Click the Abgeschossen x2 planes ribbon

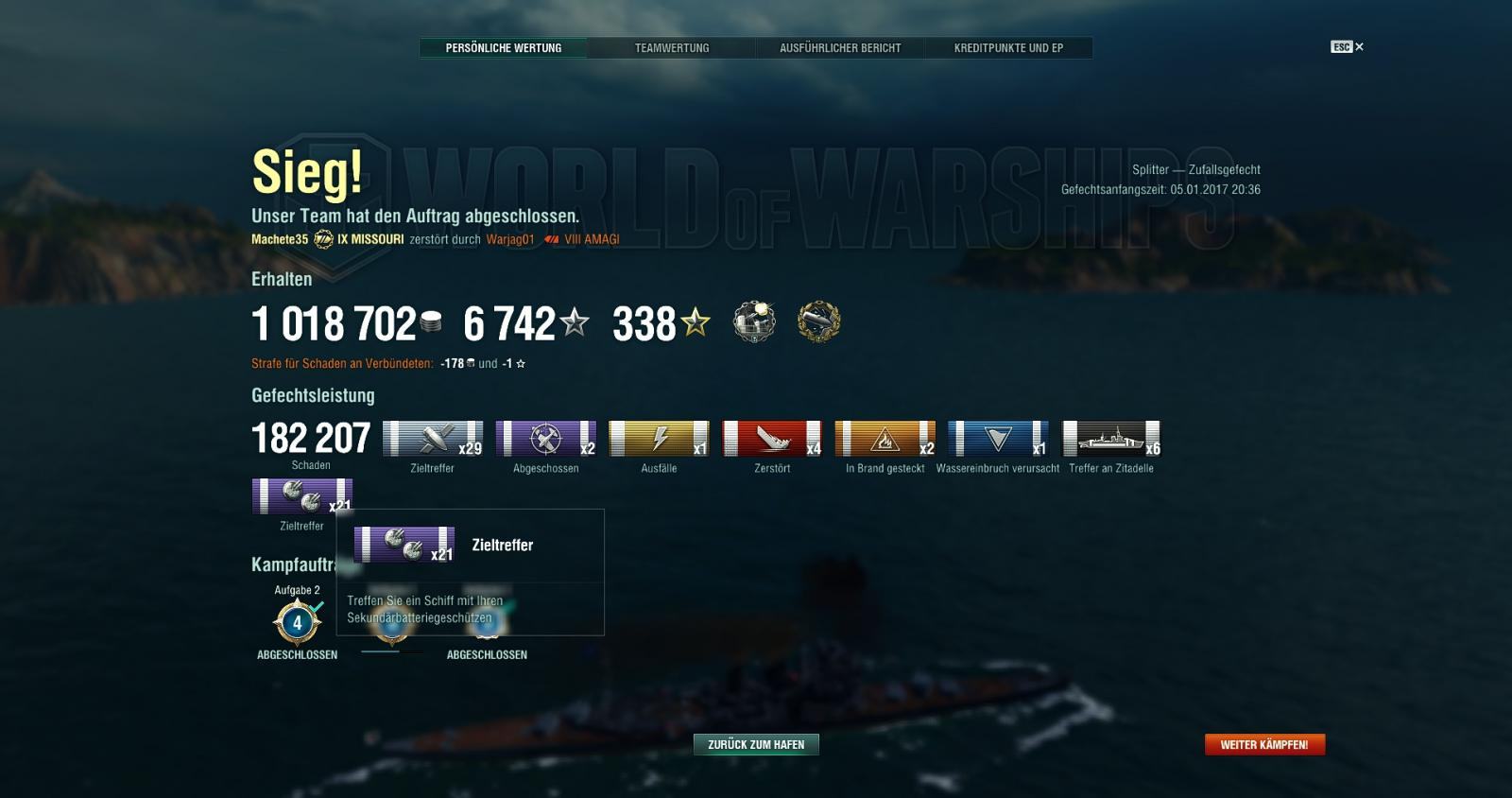pyautogui.click(x=546, y=439)
